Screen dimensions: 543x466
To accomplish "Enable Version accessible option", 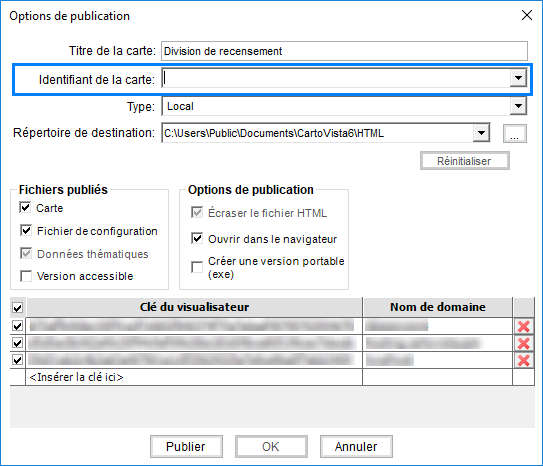I will [x=26, y=276].
